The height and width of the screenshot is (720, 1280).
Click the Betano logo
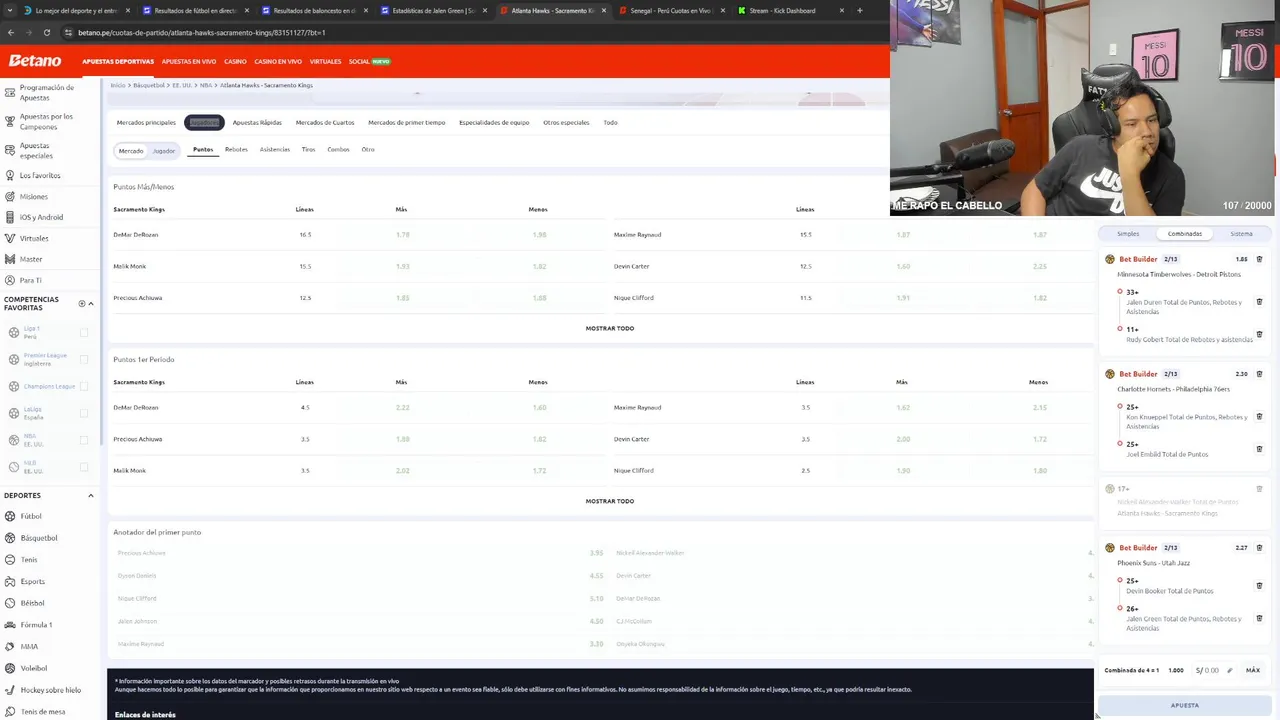[x=35, y=61]
